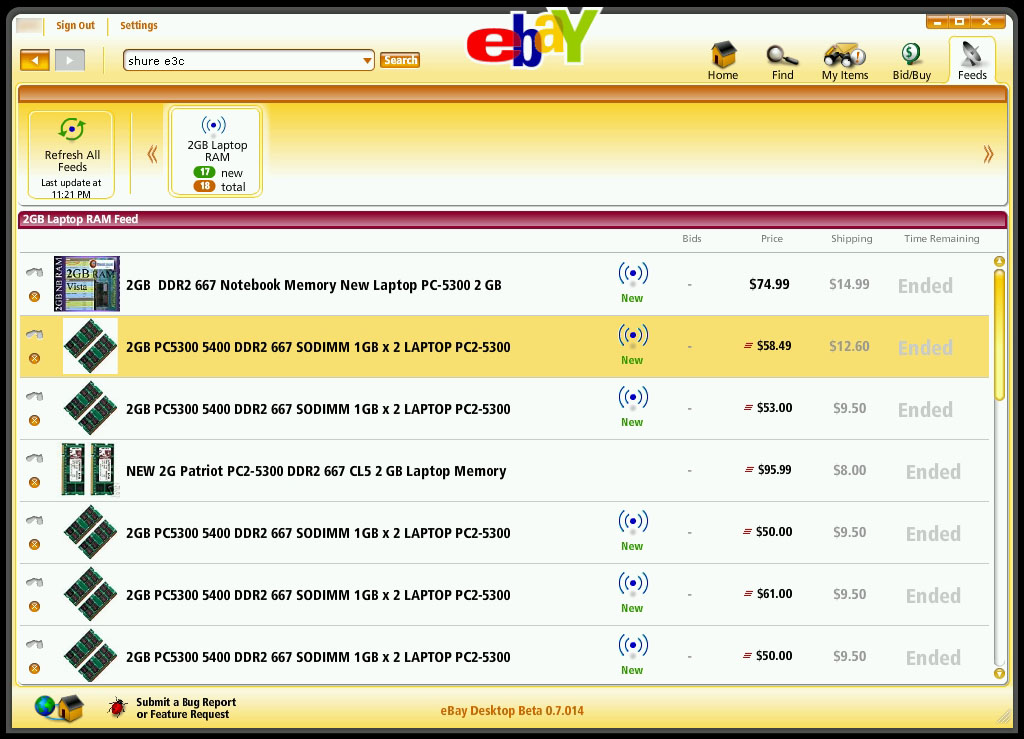Viewport: 1024px width, 739px height.
Task: Click the listing scrollbar thumb
Action: (999, 335)
